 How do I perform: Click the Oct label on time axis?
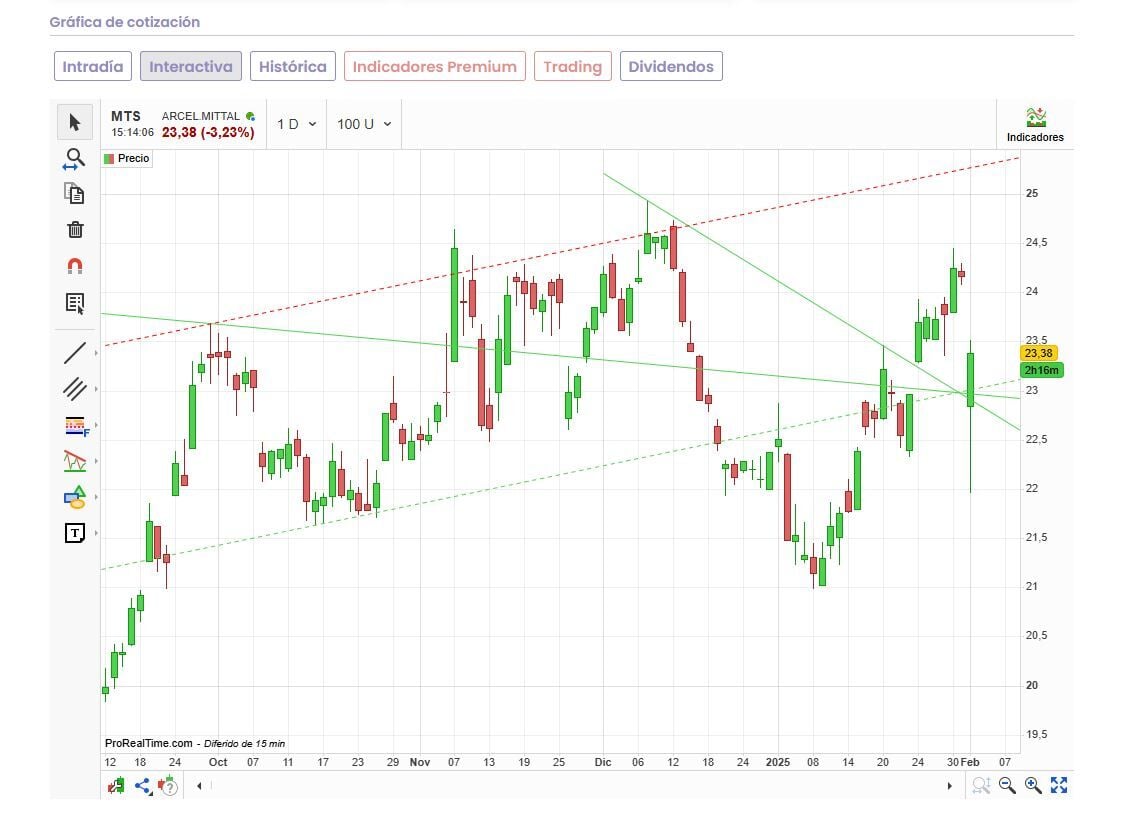[218, 762]
